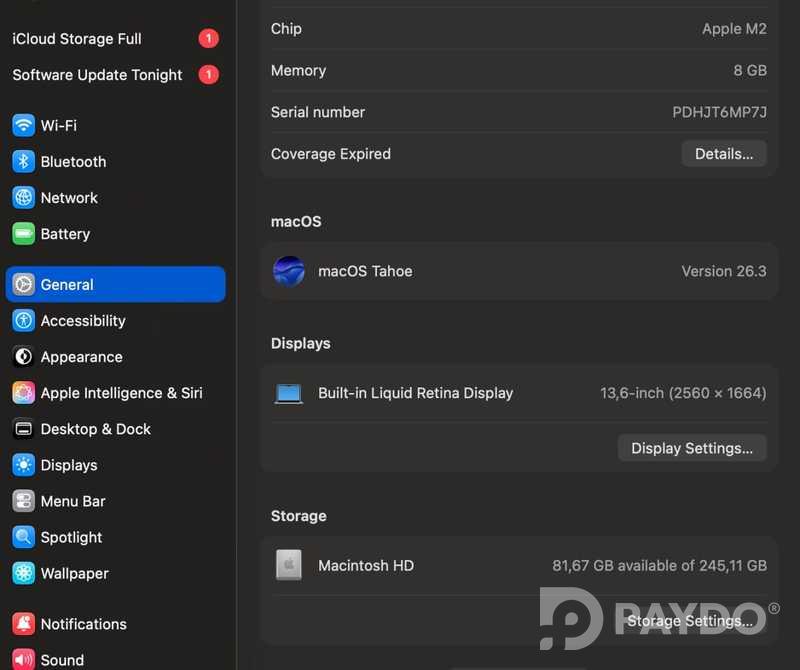Click the Chip label
This screenshot has width=800, height=670.
click(286, 29)
